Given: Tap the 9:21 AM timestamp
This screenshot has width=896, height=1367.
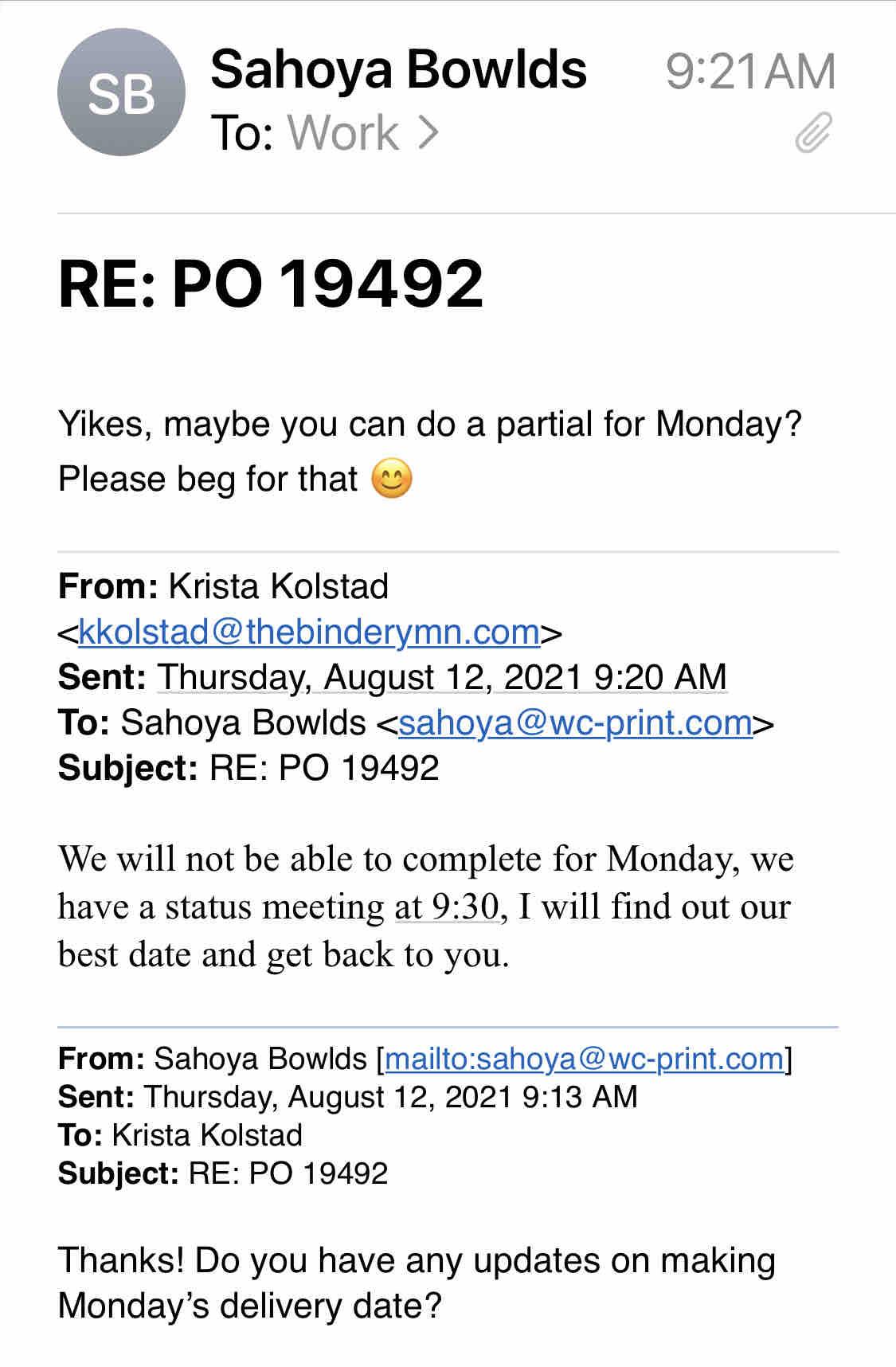Looking at the screenshot, I should 750,71.
